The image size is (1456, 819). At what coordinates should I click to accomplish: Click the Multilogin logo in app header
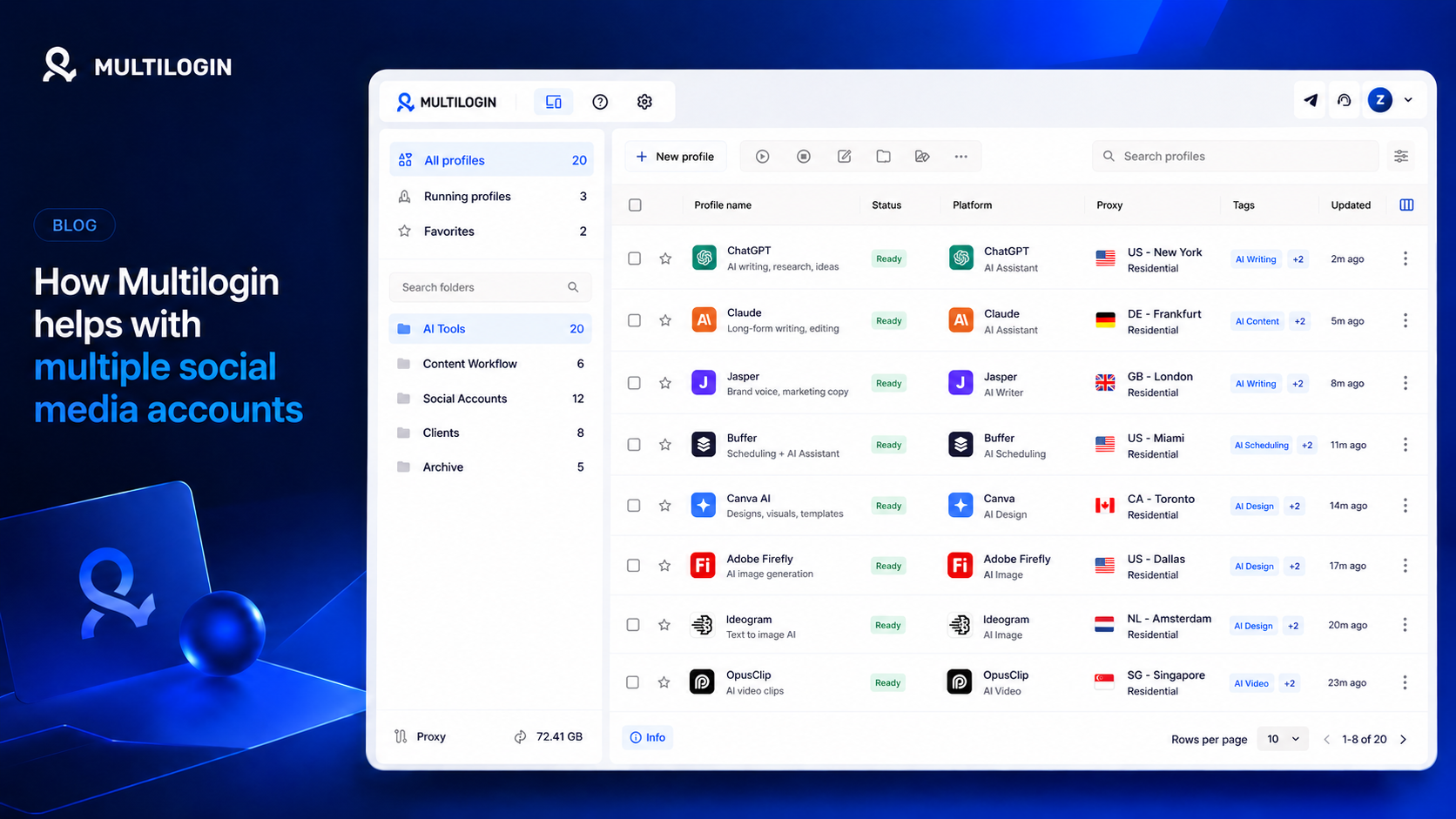click(447, 102)
